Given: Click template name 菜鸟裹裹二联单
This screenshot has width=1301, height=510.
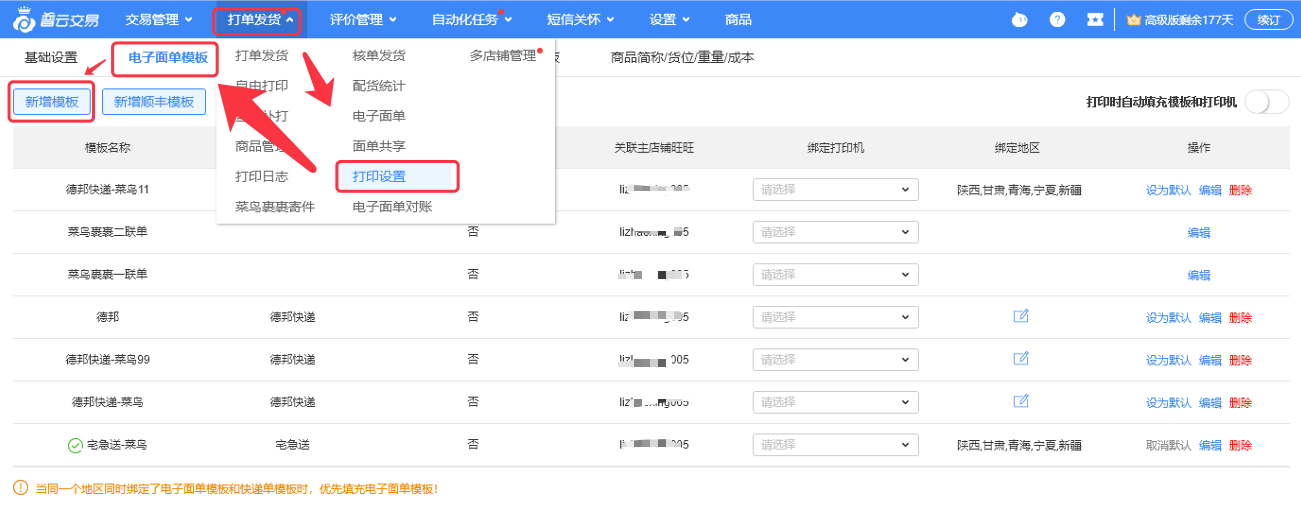Looking at the screenshot, I should [x=108, y=232].
